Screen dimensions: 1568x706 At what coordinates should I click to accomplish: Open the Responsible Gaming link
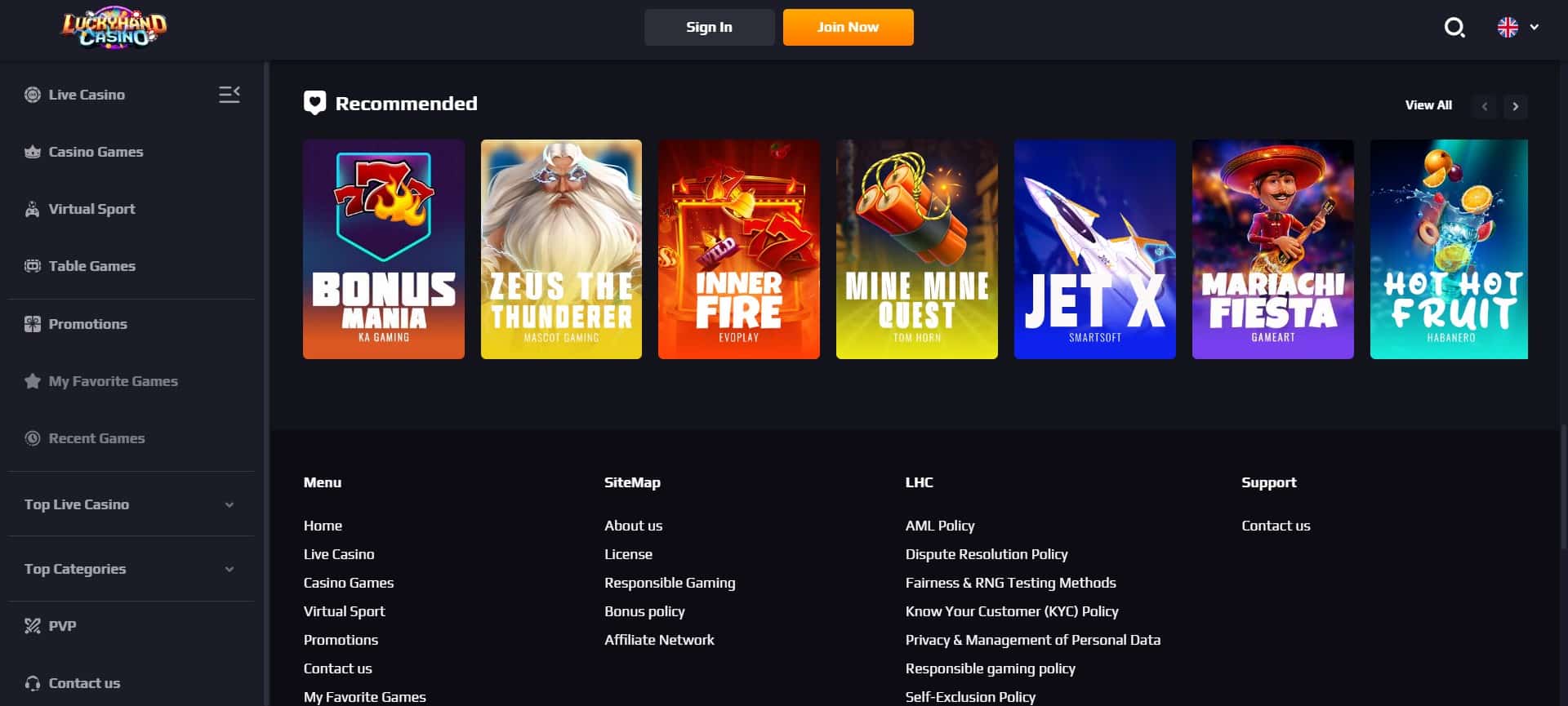pos(670,583)
